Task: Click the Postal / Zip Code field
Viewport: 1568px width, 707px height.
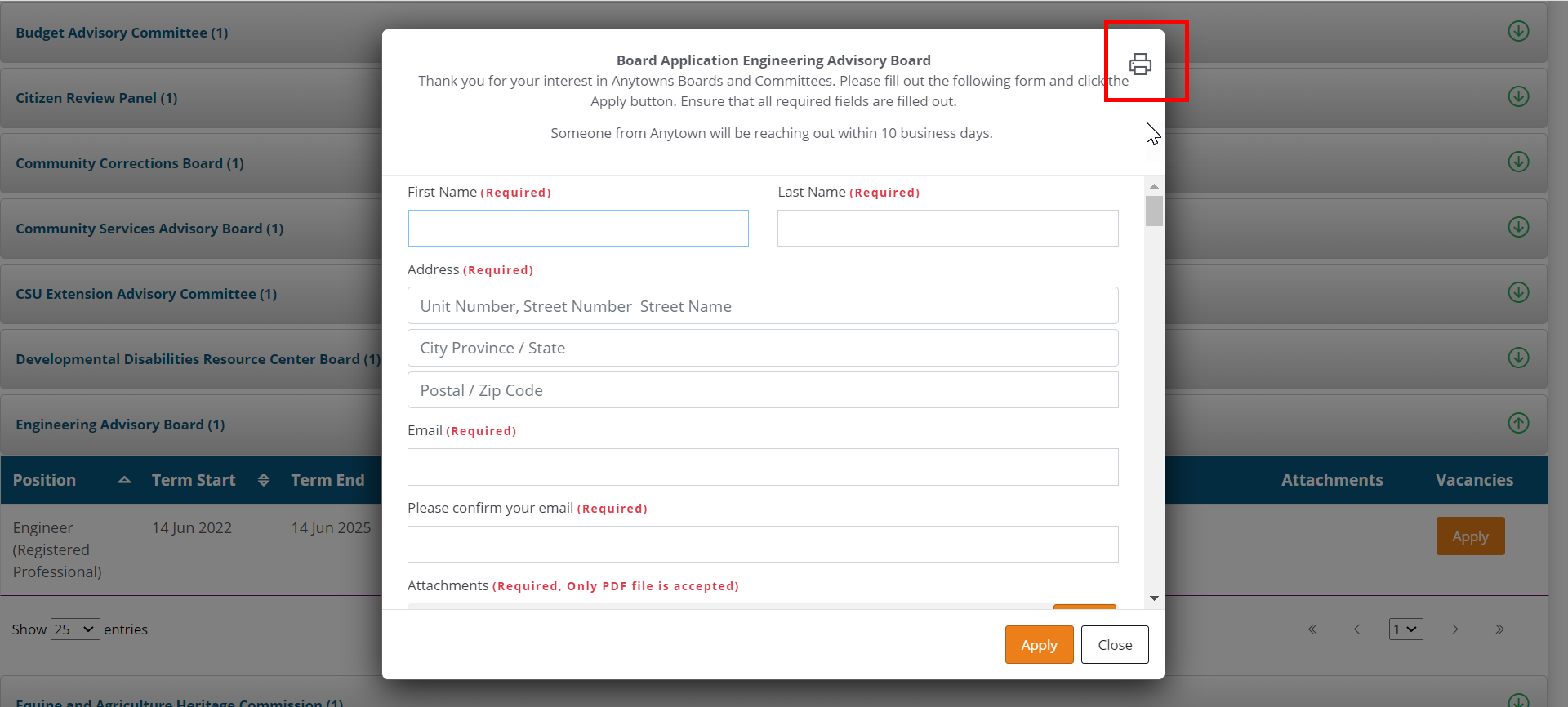Action: point(763,390)
